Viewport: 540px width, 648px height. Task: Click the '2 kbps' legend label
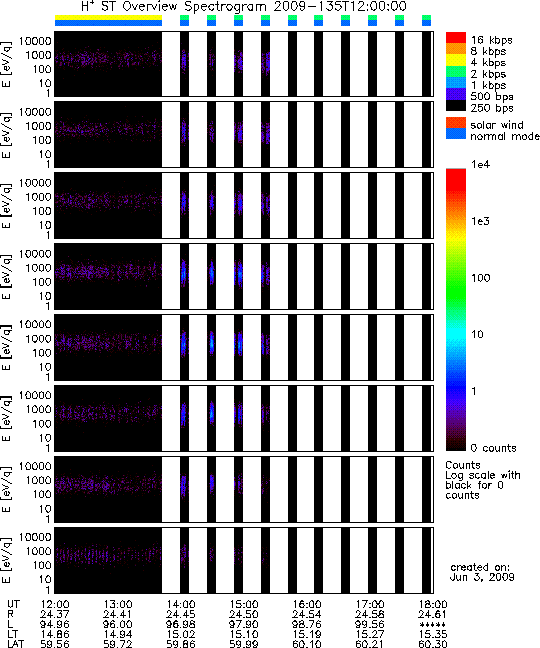(x=488, y=74)
